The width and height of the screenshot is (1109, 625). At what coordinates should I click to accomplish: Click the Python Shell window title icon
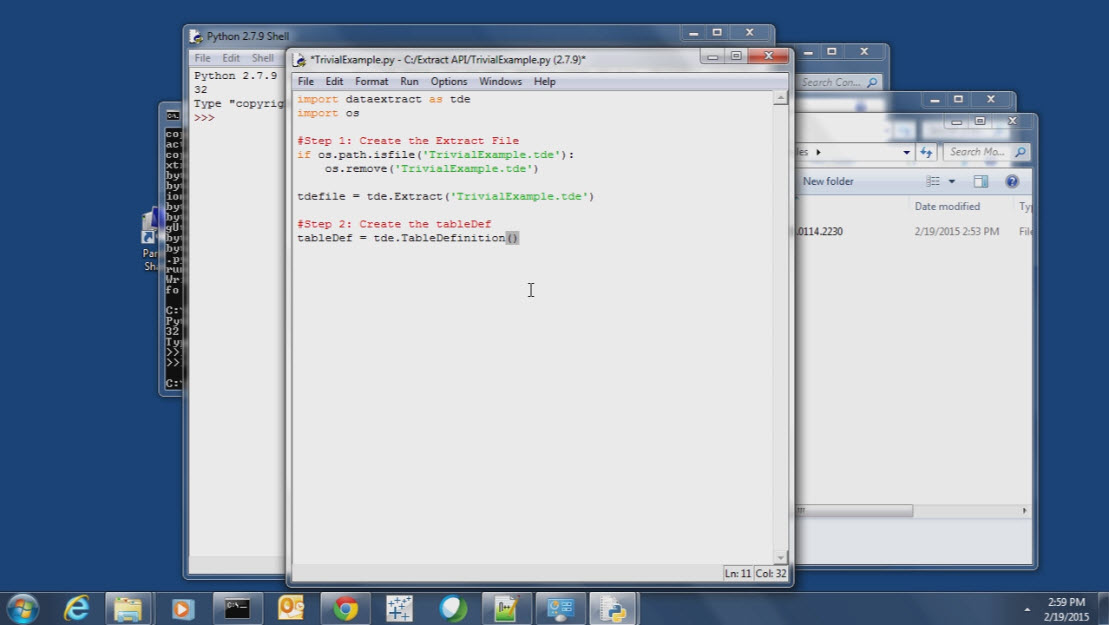pyautogui.click(x=196, y=36)
